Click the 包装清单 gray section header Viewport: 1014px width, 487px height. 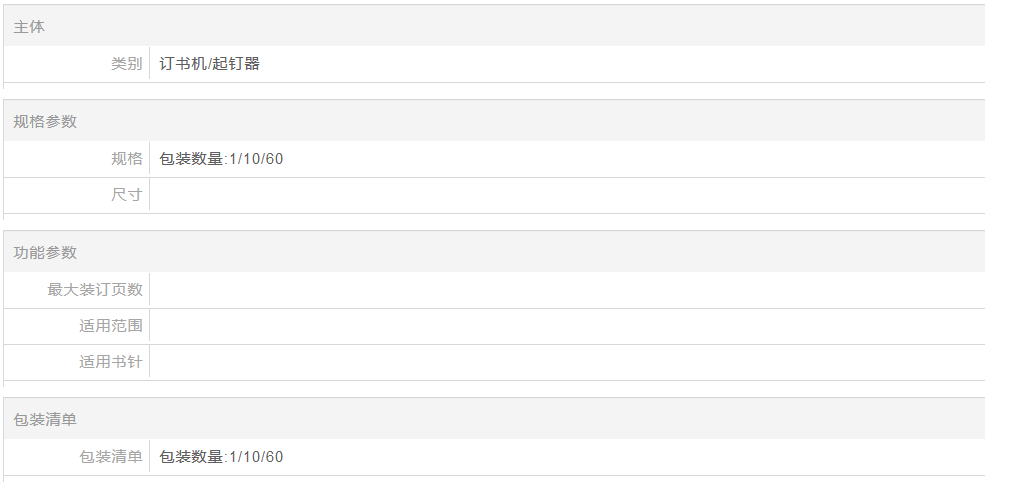45,420
